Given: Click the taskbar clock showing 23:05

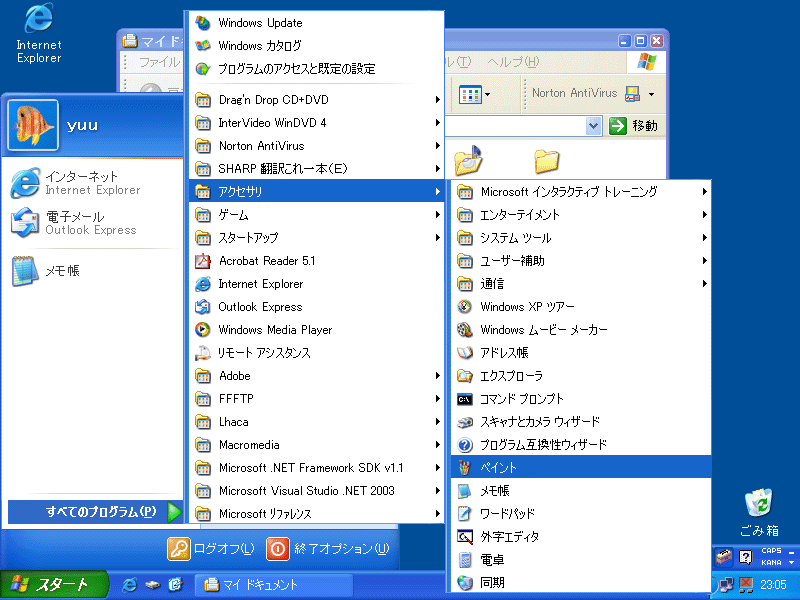Looking at the screenshot, I should click(773, 585).
